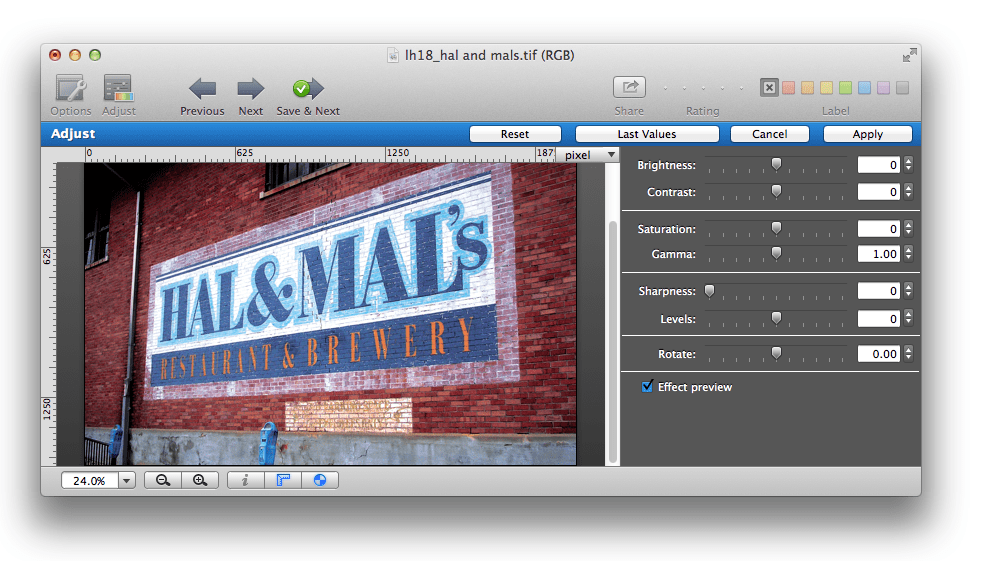Click the Adjust toolbar icon
This screenshot has height=561, width=983.
pyautogui.click(x=118, y=89)
